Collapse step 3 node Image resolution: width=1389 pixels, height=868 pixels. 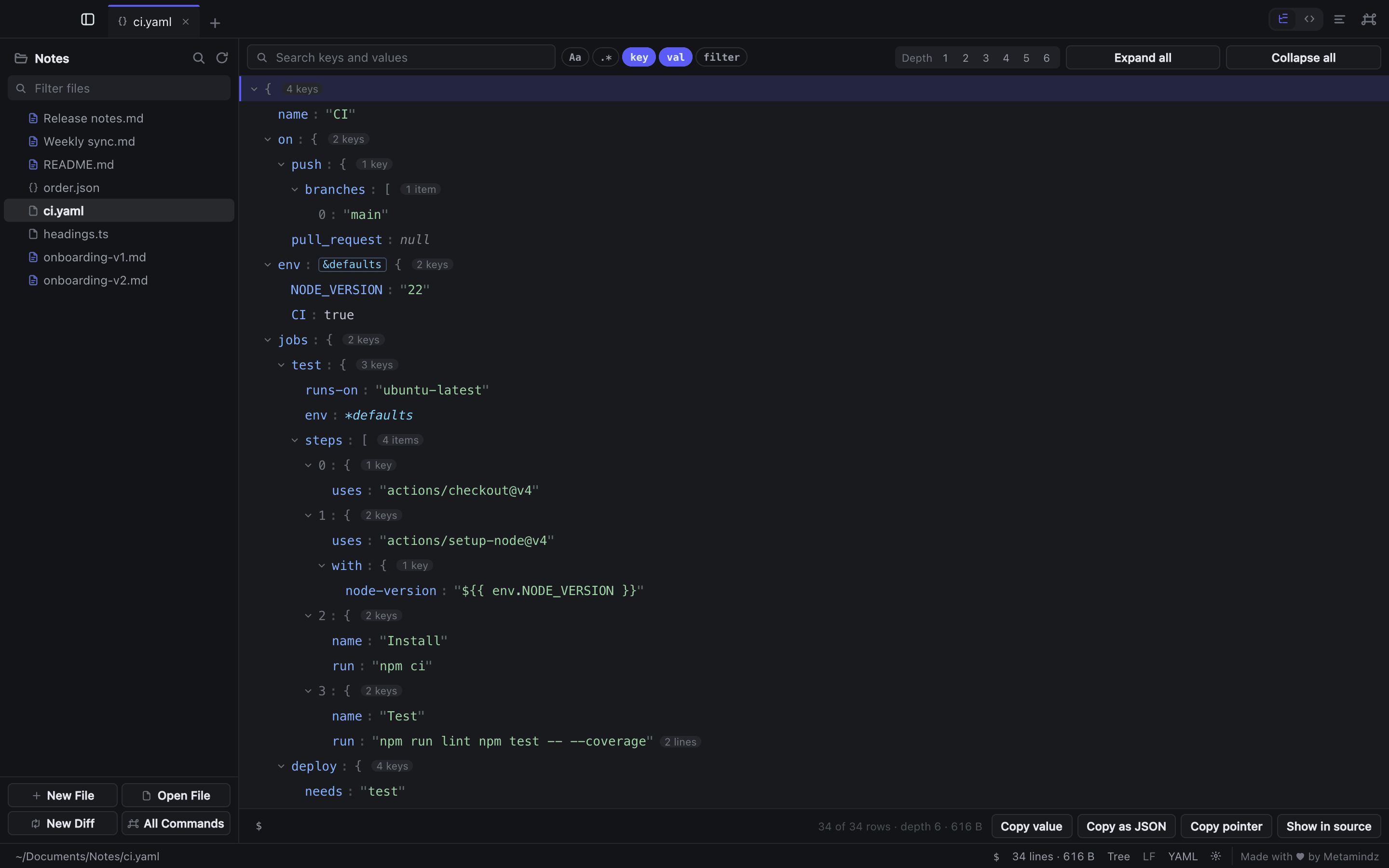[x=308, y=691]
